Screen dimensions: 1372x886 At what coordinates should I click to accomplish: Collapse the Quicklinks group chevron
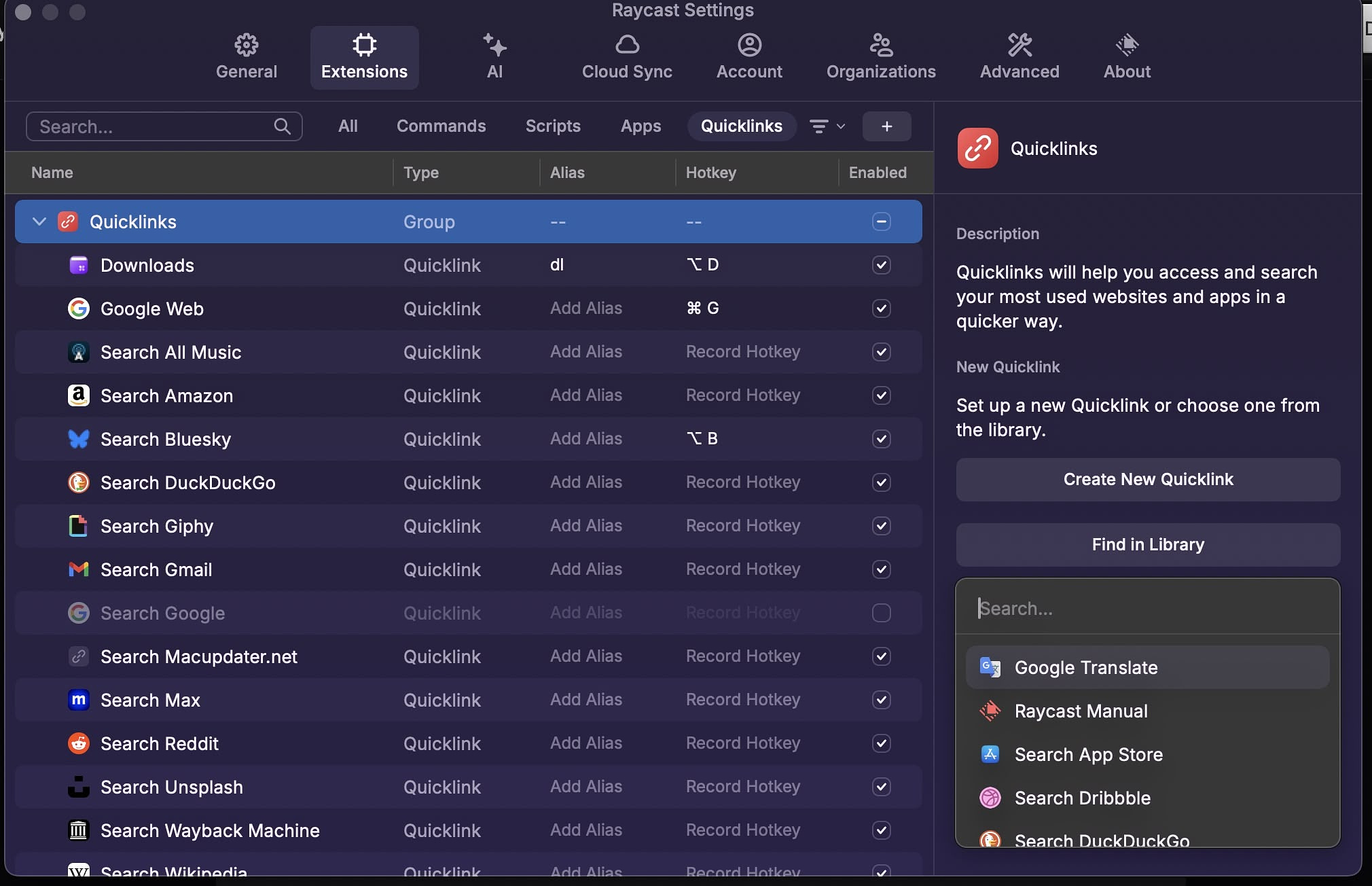(39, 221)
